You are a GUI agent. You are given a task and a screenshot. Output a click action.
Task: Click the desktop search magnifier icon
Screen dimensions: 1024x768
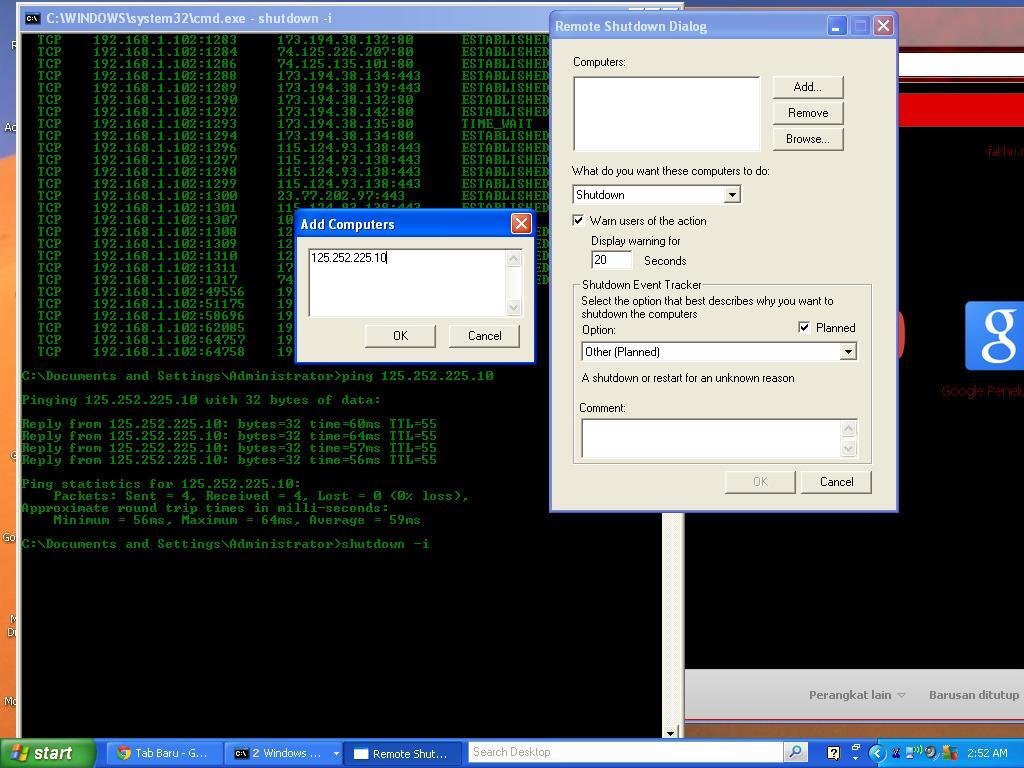click(x=795, y=752)
